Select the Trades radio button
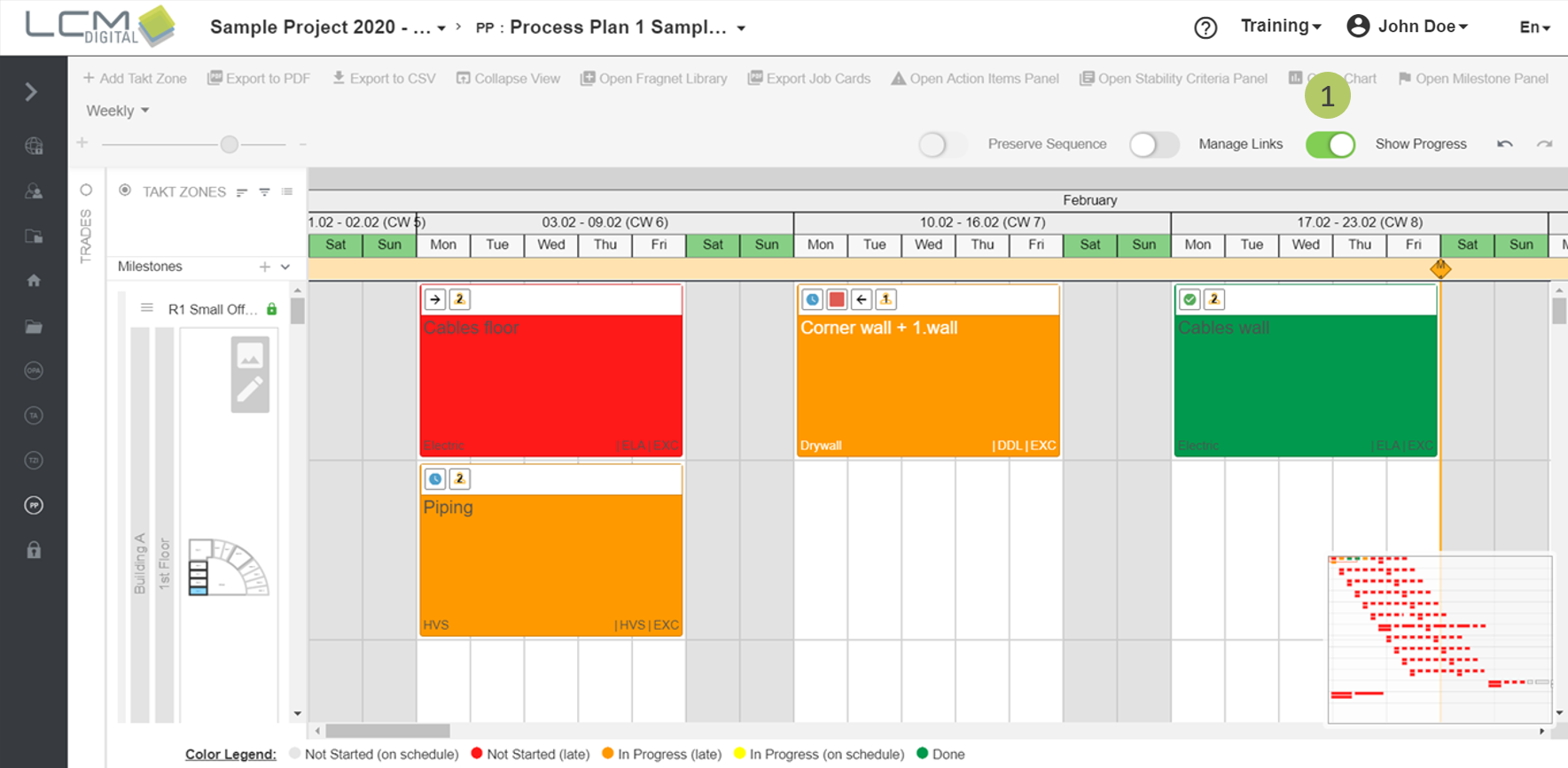This screenshot has height=768, width=1568. point(86,190)
